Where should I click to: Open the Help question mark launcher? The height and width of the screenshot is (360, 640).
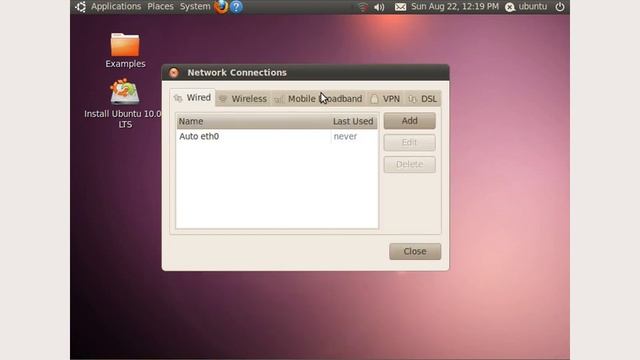tap(236, 7)
